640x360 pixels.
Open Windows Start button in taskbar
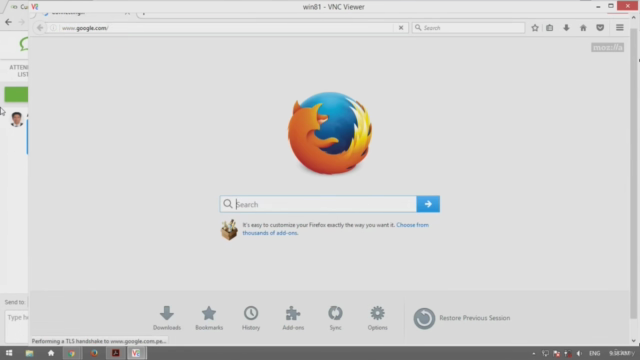(x=9, y=353)
